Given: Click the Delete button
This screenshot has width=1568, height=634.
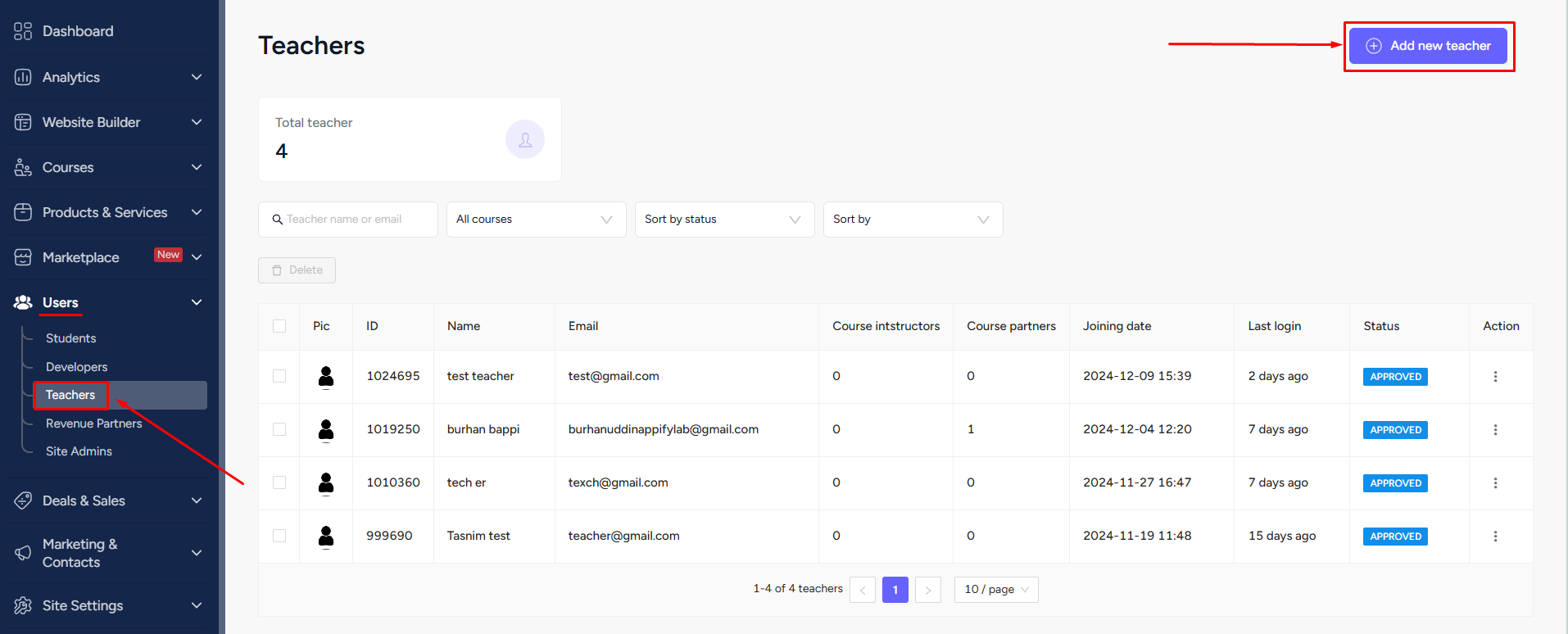Looking at the screenshot, I should coord(297,270).
